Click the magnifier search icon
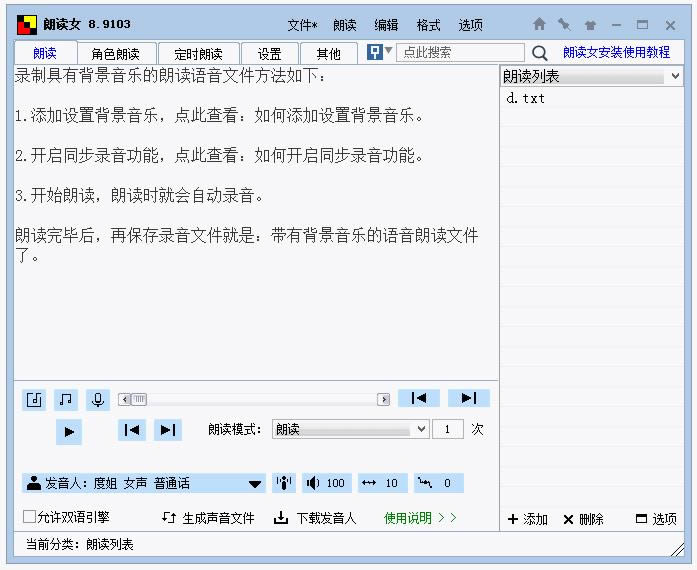Image resolution: width=697 pixels, height=570 pixels. [x=539, y=53]
